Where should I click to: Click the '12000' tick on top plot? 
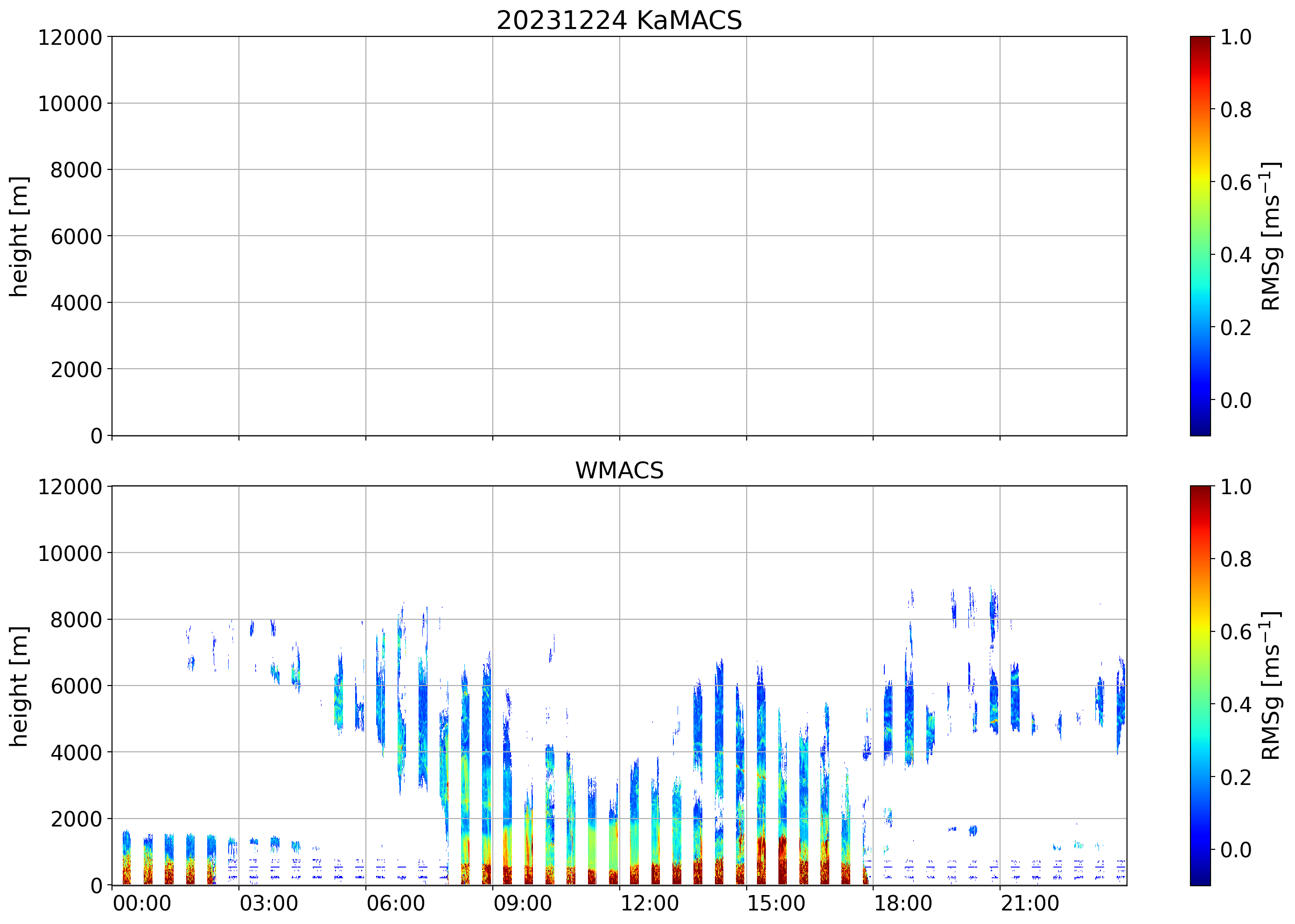click(x=70, y=37)
